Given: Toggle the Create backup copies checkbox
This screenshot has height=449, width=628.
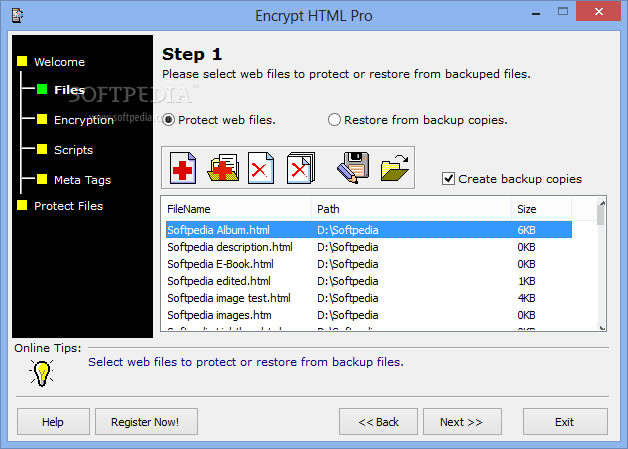Looking at the screenshot, I should click(x=448, y=179).
